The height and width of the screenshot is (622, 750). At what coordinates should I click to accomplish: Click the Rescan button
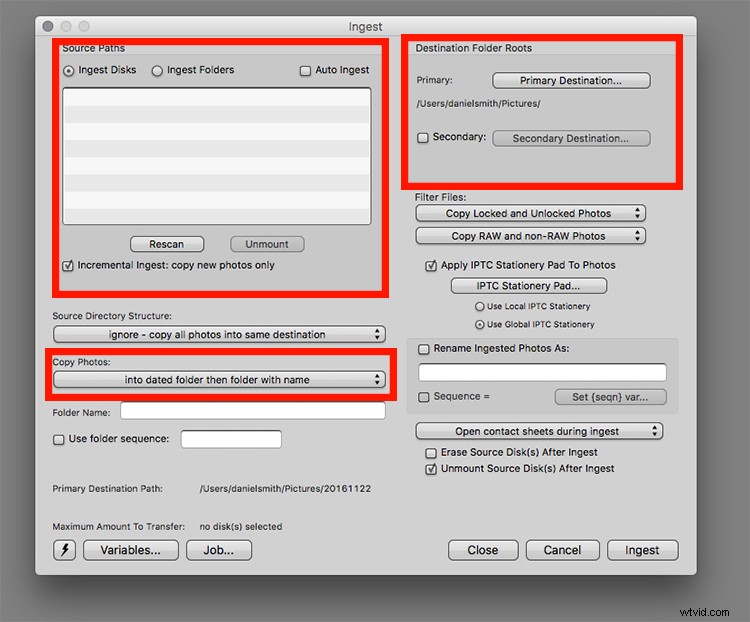[x=167, y=244]
